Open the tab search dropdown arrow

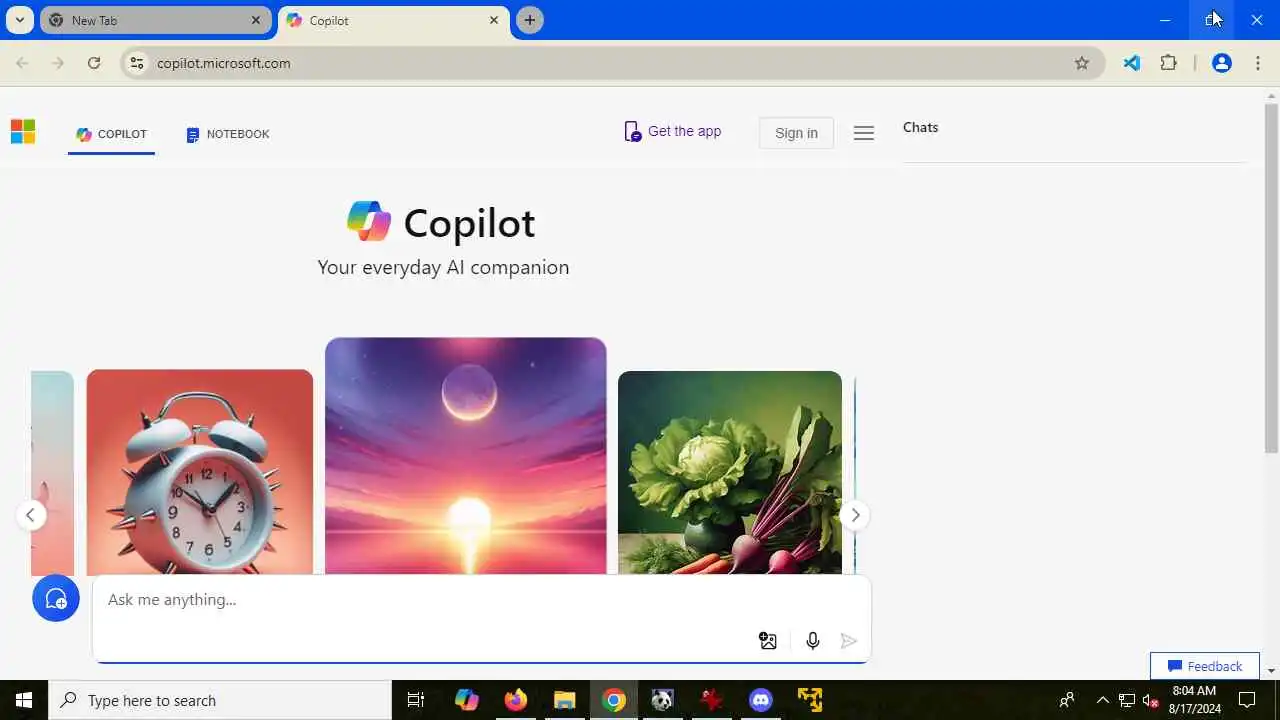[19, 20]
